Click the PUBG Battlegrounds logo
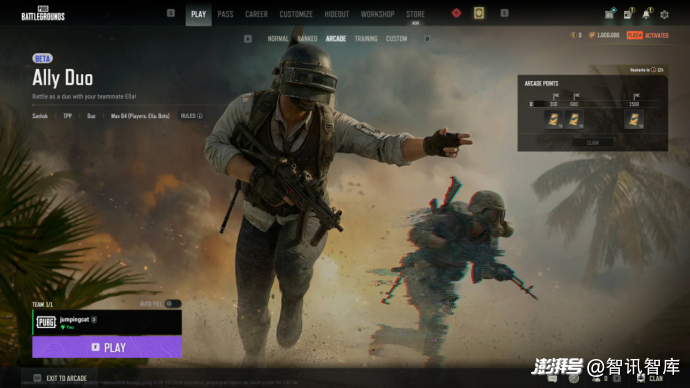 pyautogui.click(x=43, y=13)
